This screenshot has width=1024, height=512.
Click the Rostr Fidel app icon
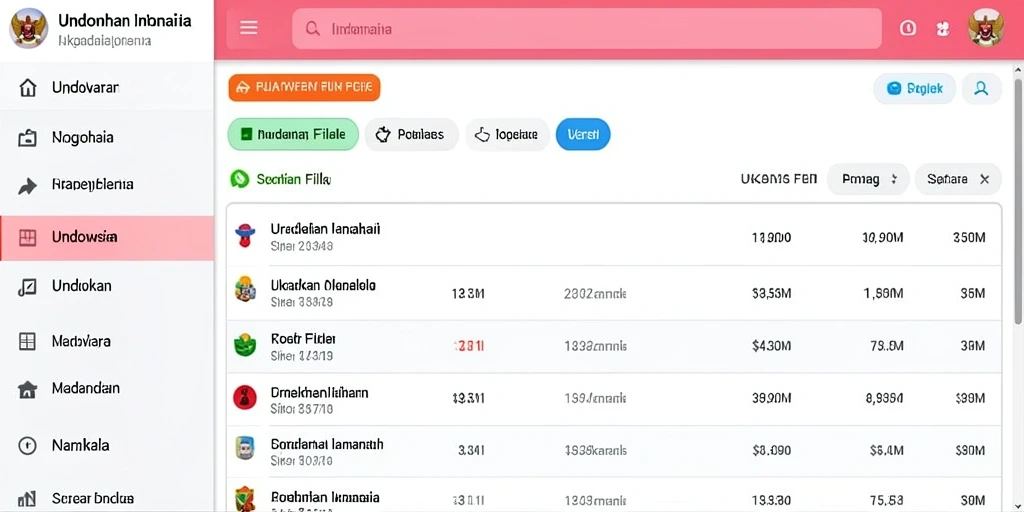pyautogui.click(x=245, y=345)
